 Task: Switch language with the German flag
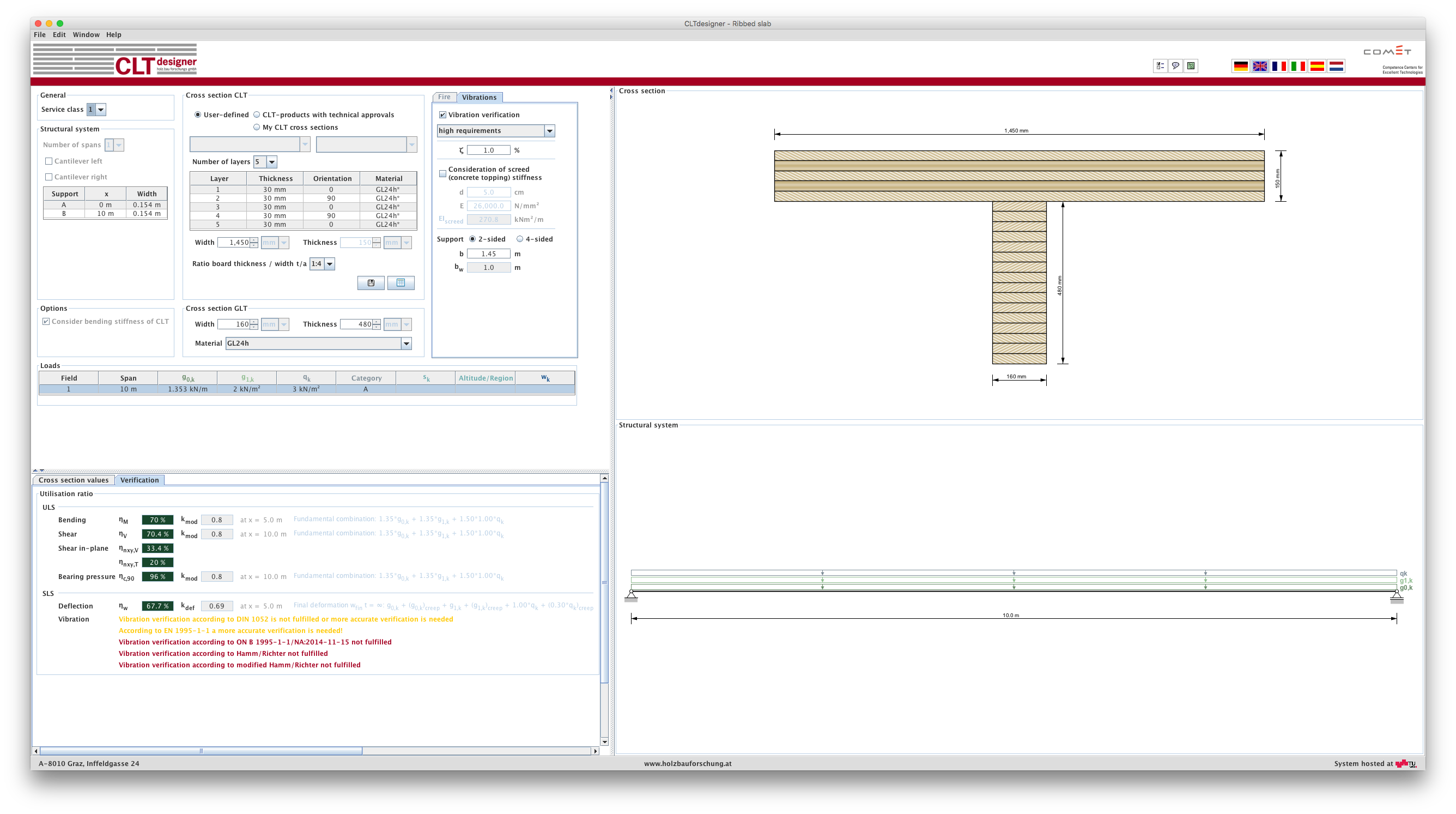1240,66
